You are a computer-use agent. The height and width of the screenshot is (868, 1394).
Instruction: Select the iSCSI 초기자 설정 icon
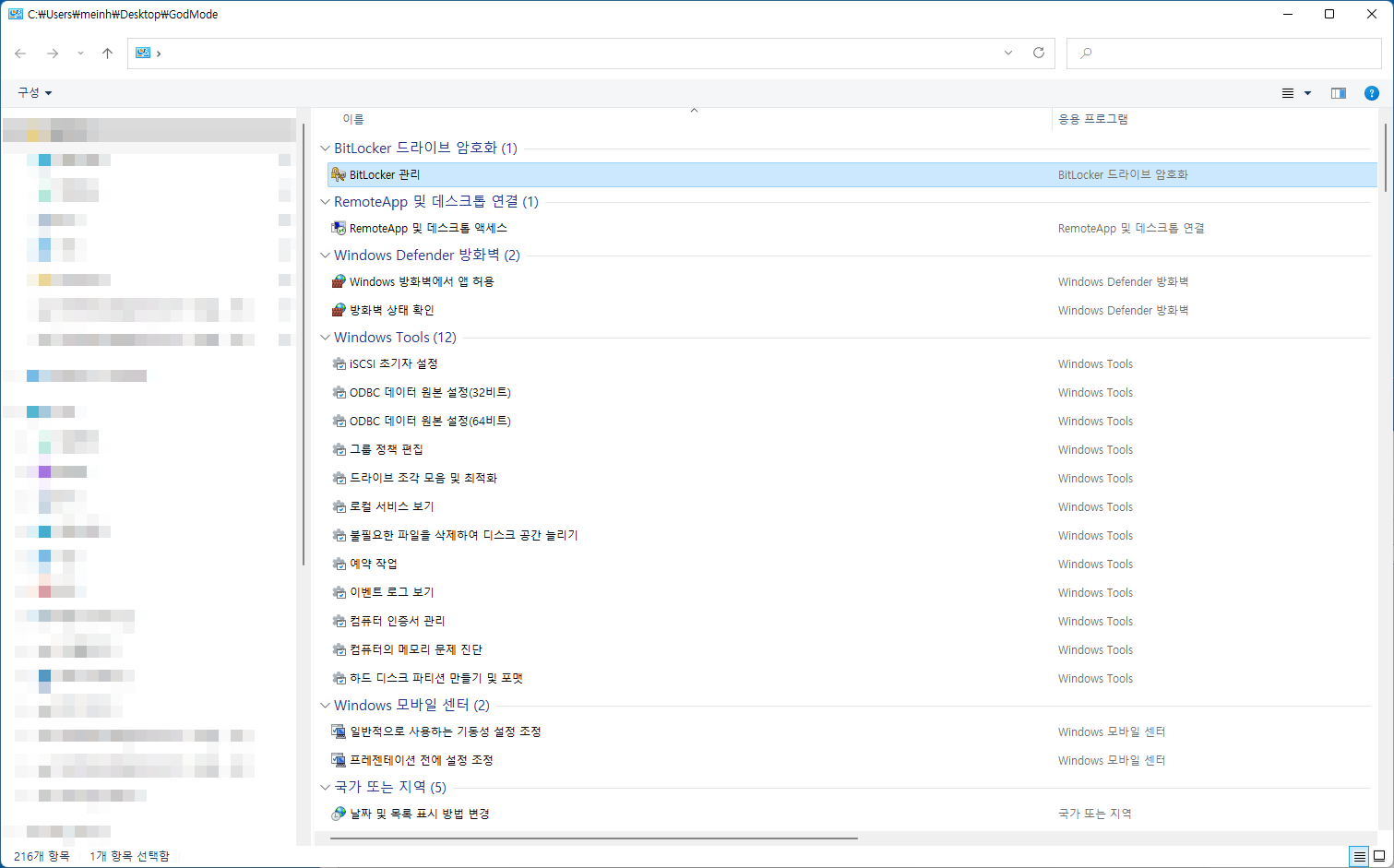tap(339, 363)
